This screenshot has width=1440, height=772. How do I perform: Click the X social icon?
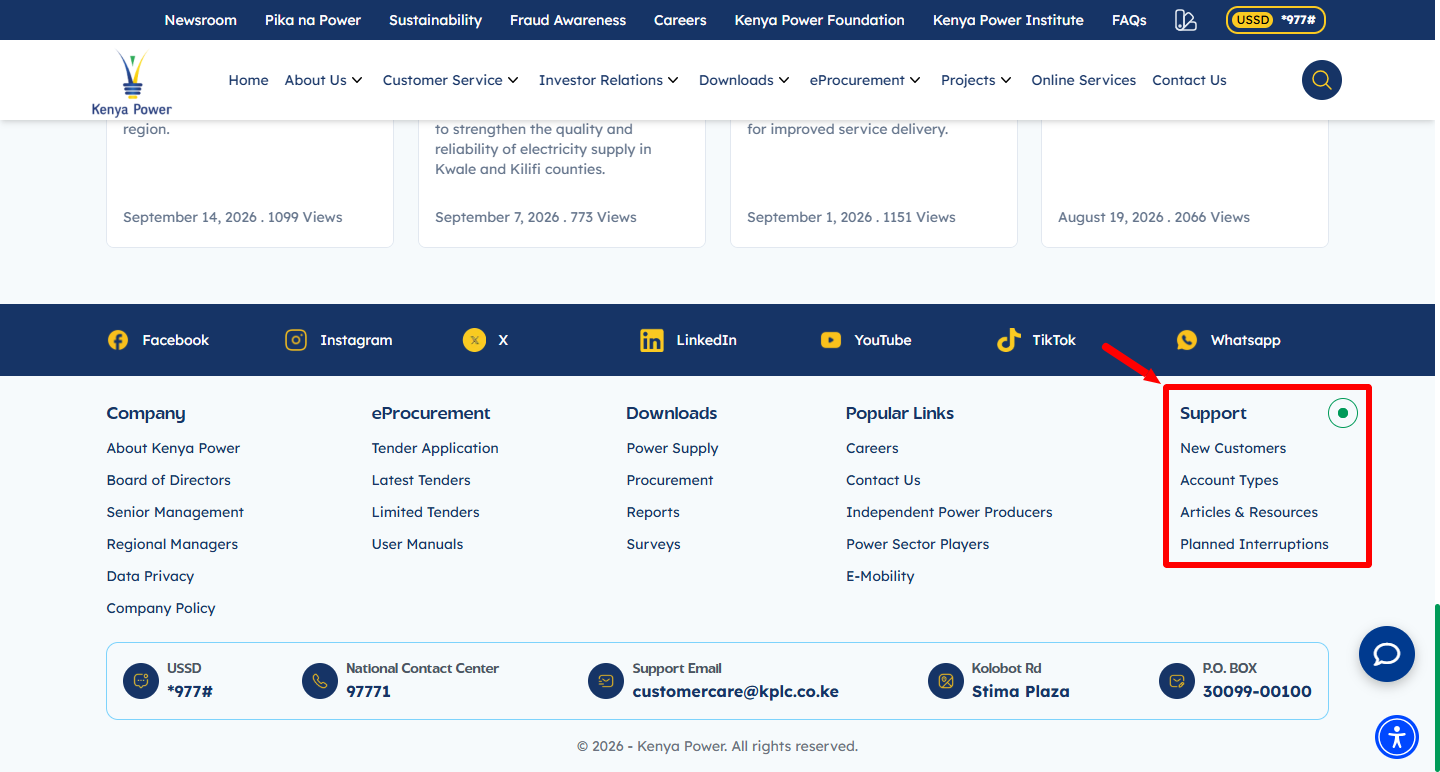(474, 340)
